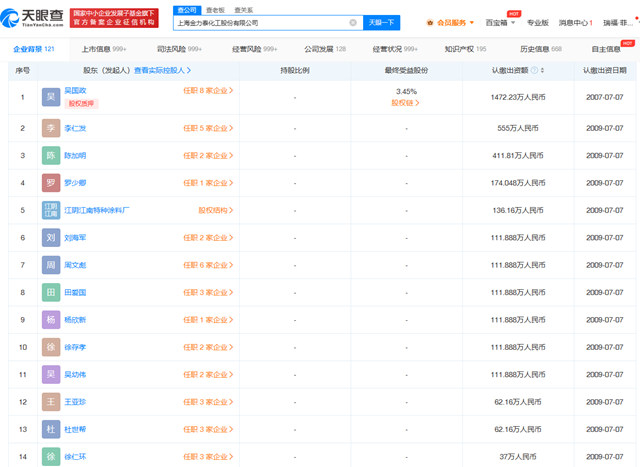Select 1472.23万人民币 amount cell

(x=518, y=97)
